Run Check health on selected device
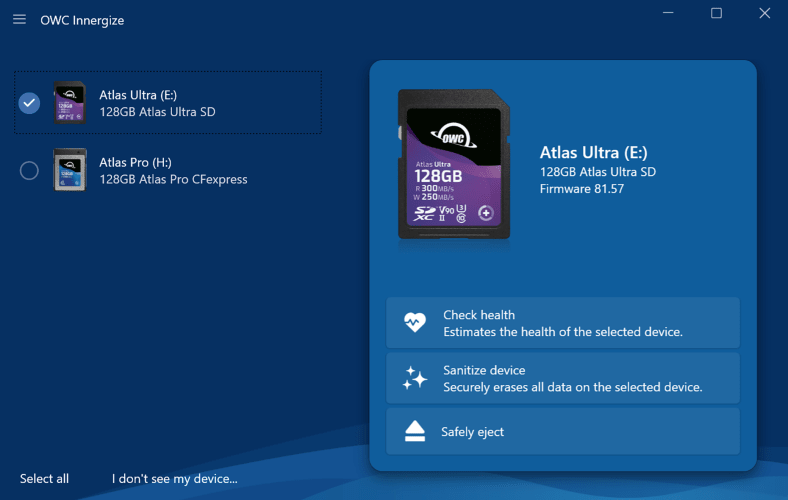788x500 pixels. click(562, 323)
